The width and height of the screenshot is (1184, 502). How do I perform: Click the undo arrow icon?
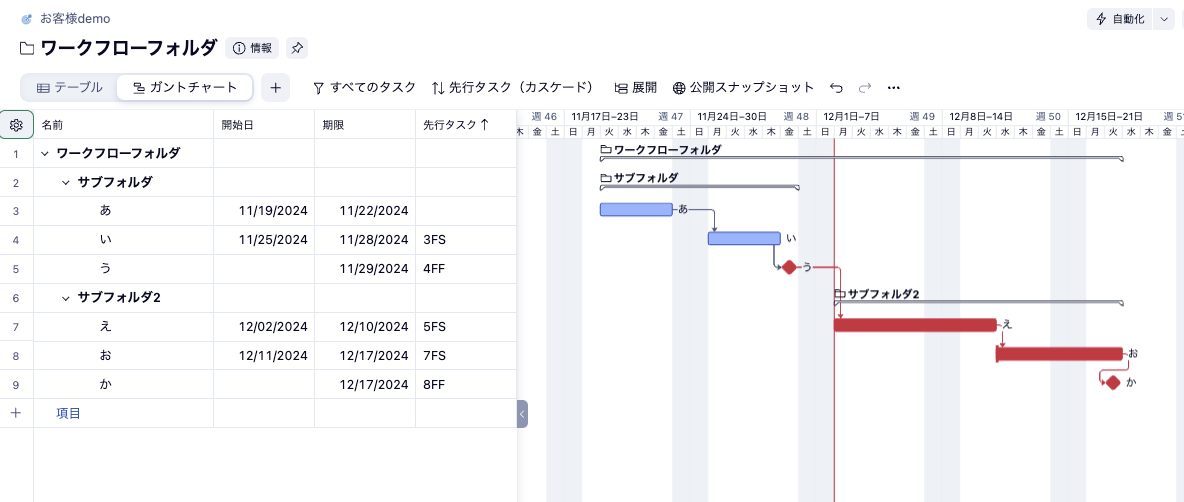pyautogui.click(x=837, y=88)
